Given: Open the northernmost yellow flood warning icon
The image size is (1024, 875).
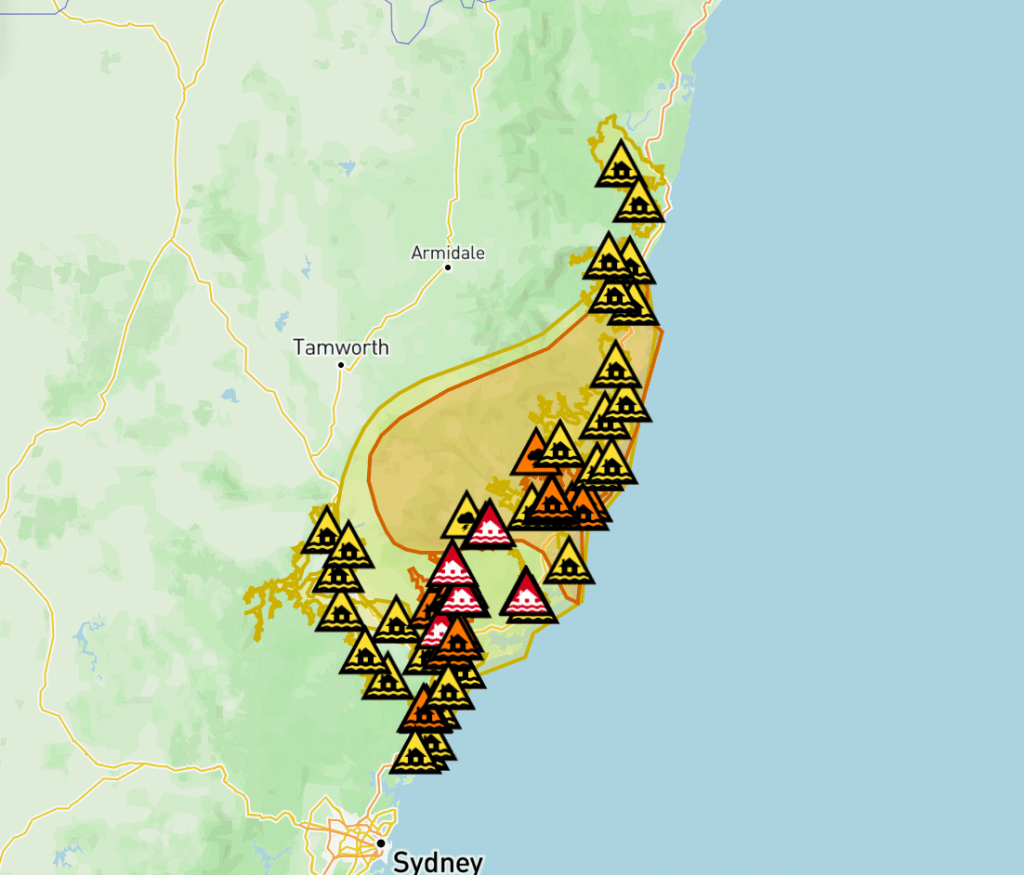Looking at the screenshot, I should (620, 165).
